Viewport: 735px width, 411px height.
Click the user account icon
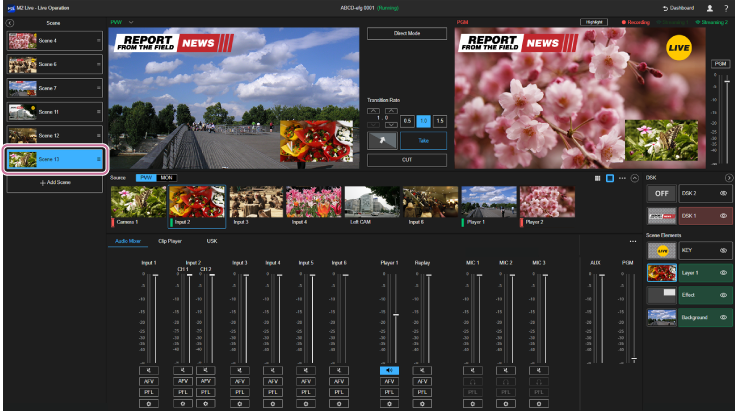(709, 7)
